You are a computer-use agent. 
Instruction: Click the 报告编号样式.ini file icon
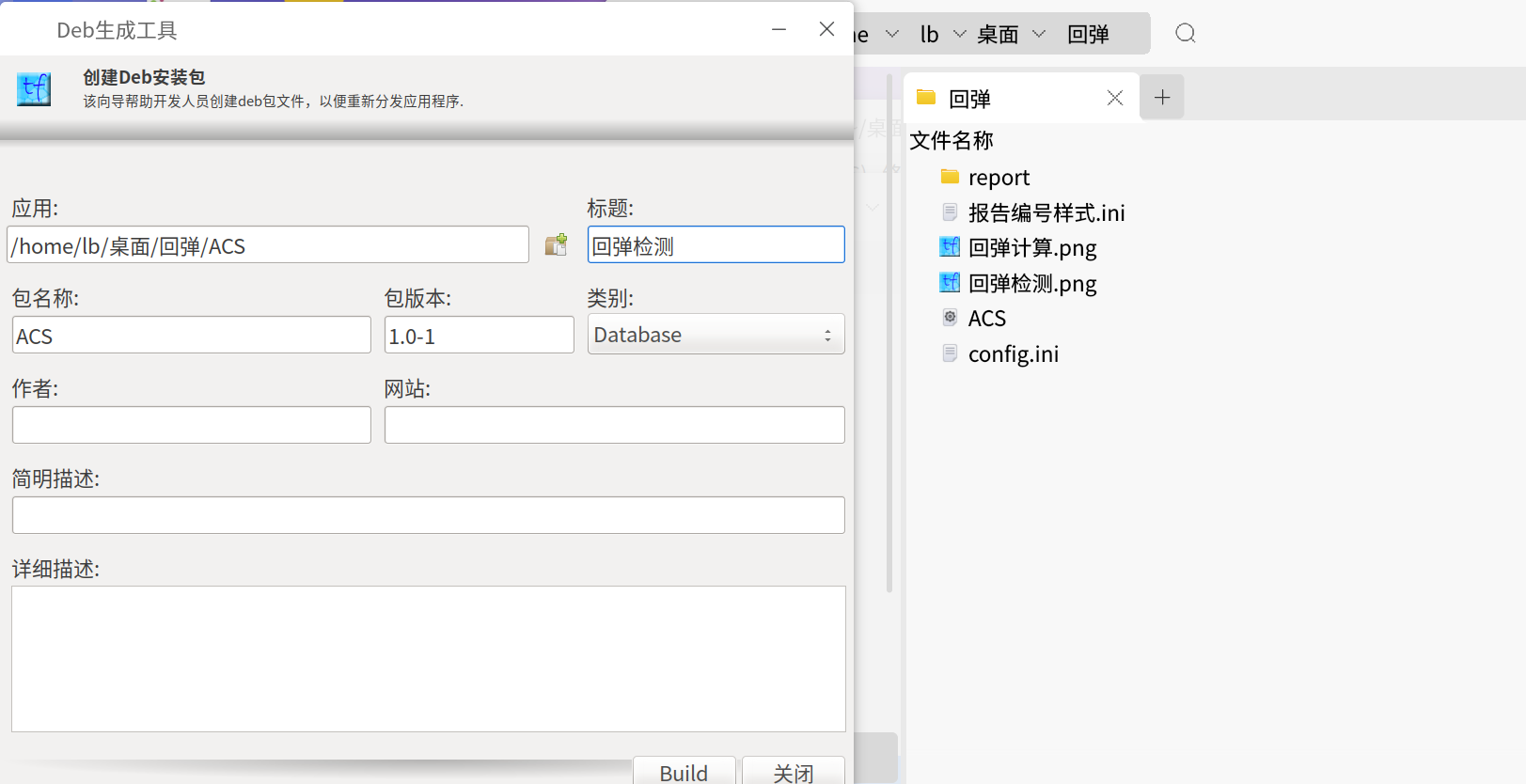950,212
